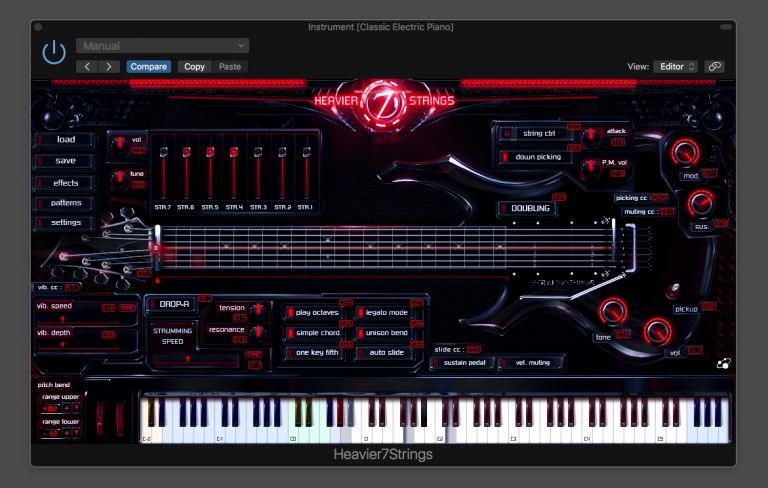Go to next preset arrow
The width and height of the screenshot is (768, 488).
coord(109,66)
